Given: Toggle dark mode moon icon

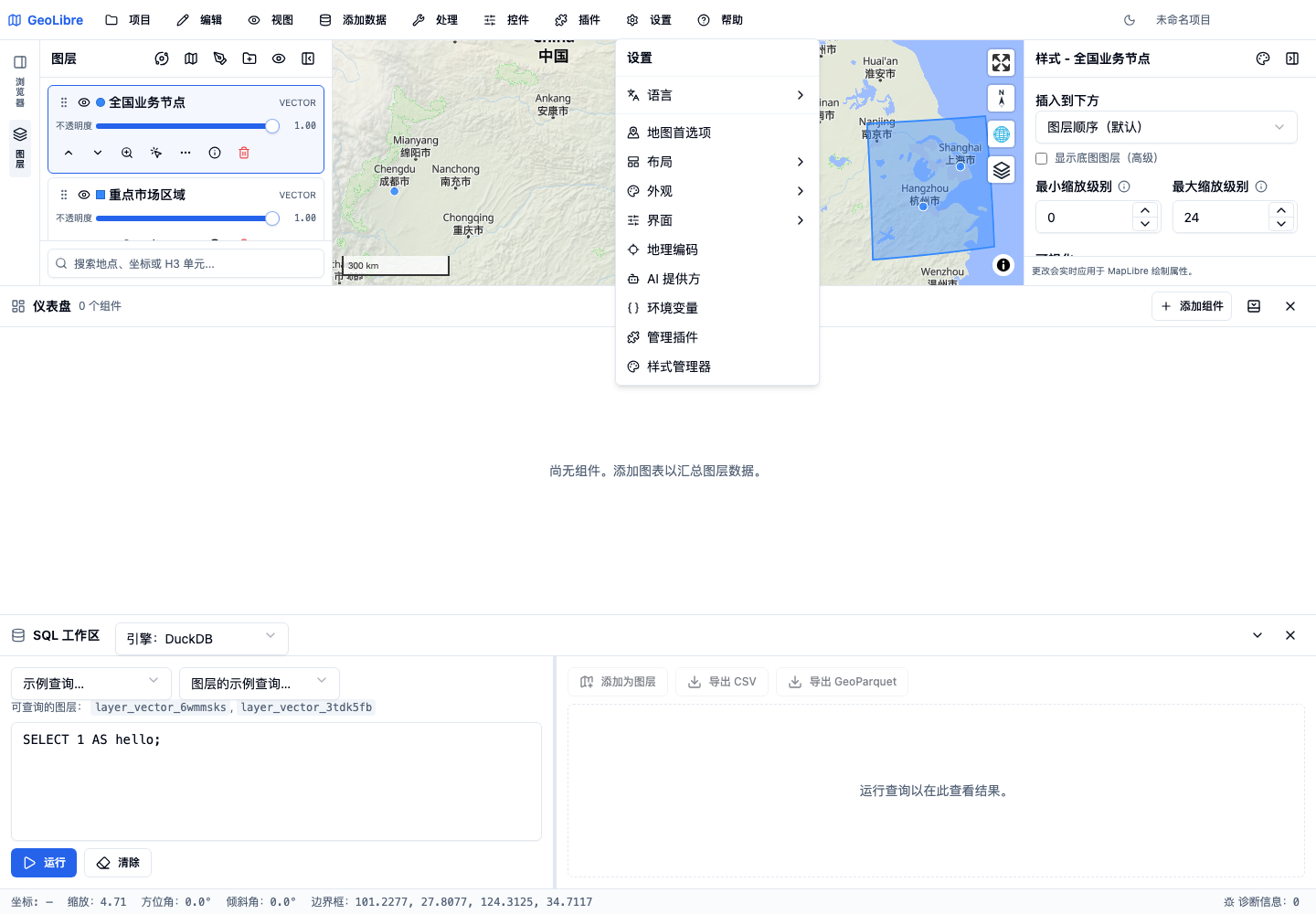Looking at the screenshot, I should tap(1130, 20).
